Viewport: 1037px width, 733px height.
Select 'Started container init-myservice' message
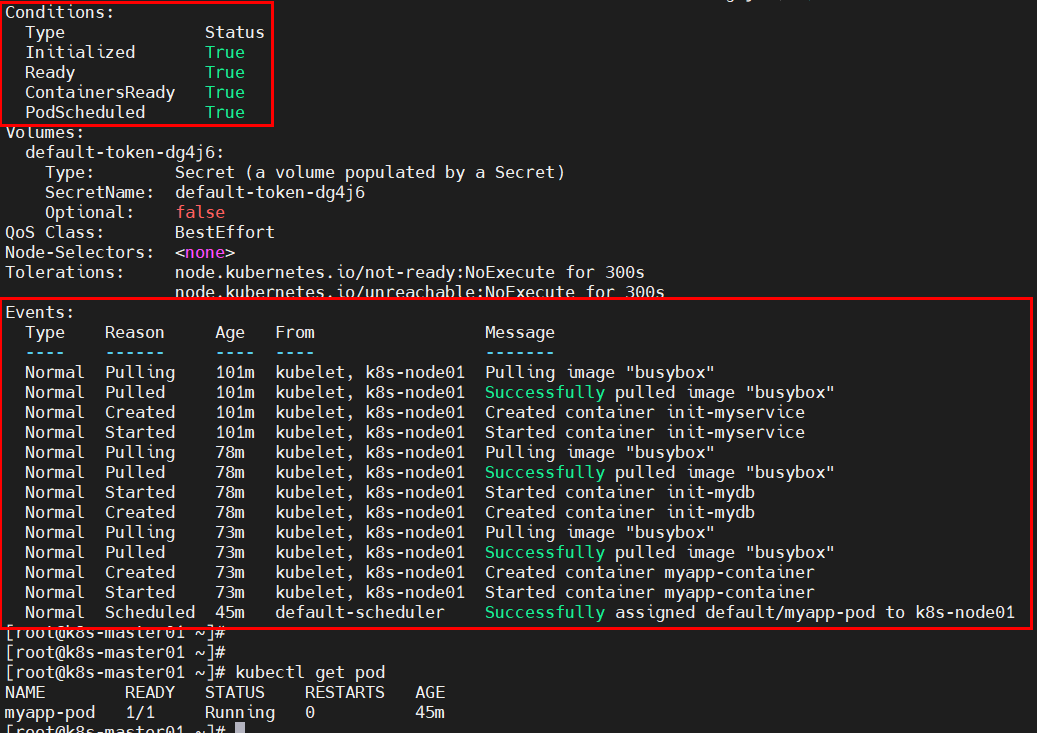click(645, 433)
